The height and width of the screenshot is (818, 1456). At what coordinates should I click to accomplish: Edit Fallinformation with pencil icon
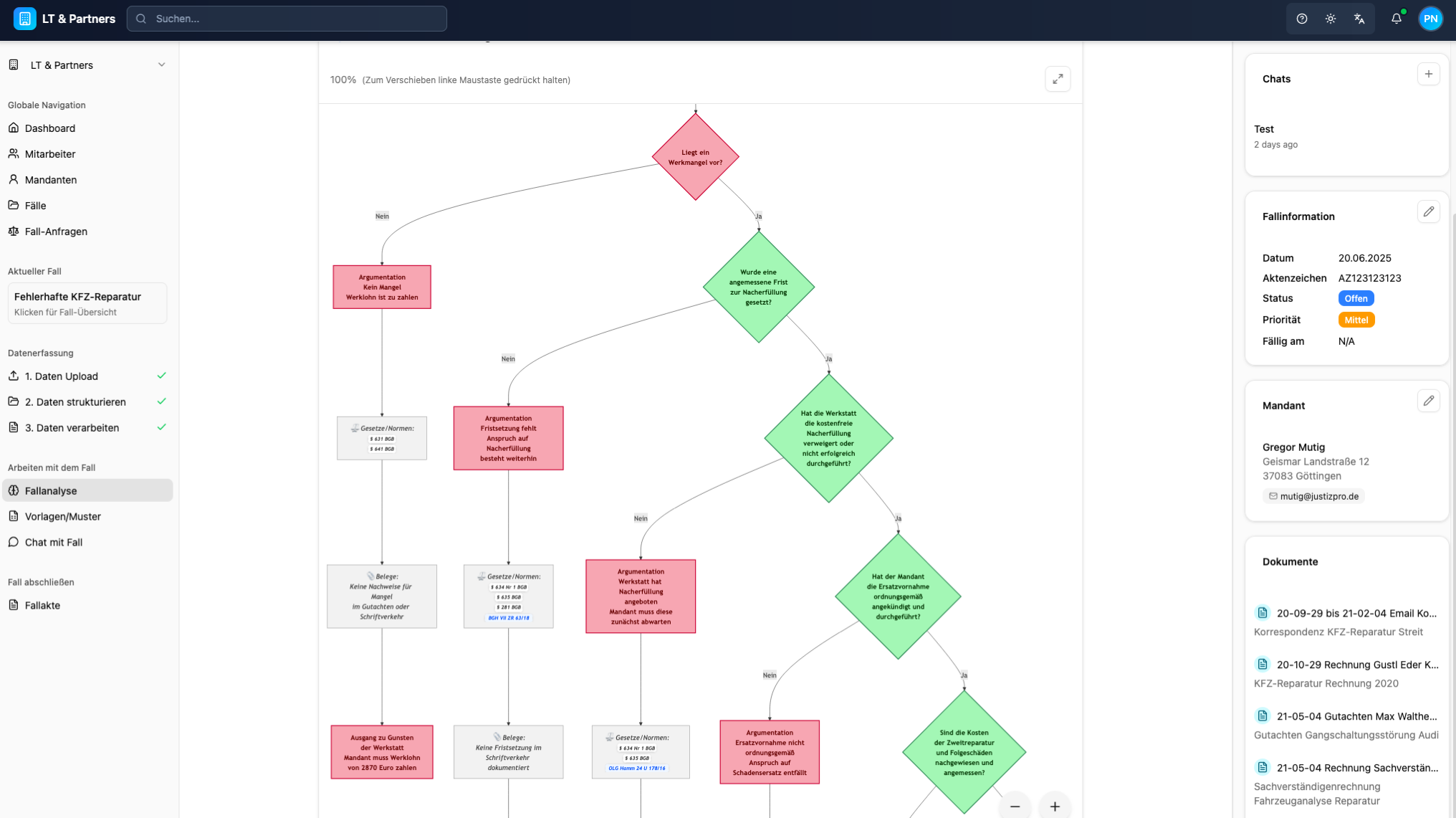[x=1428, y=211]
